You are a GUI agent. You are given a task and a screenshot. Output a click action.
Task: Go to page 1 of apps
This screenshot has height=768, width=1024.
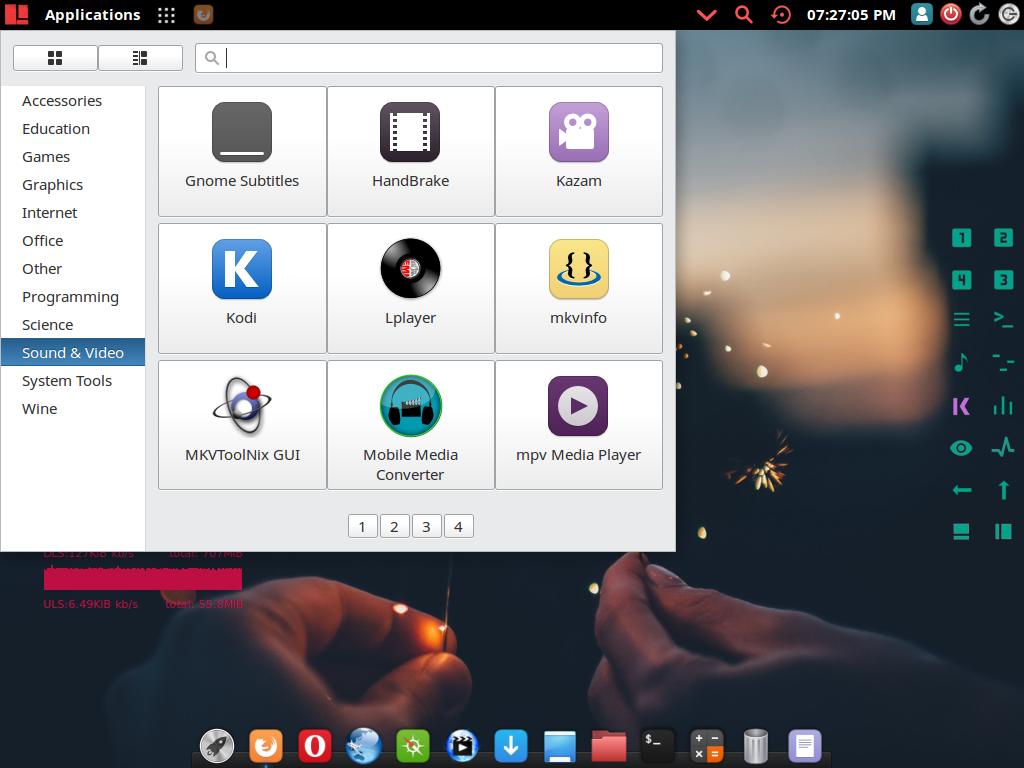tap(362, 526)
